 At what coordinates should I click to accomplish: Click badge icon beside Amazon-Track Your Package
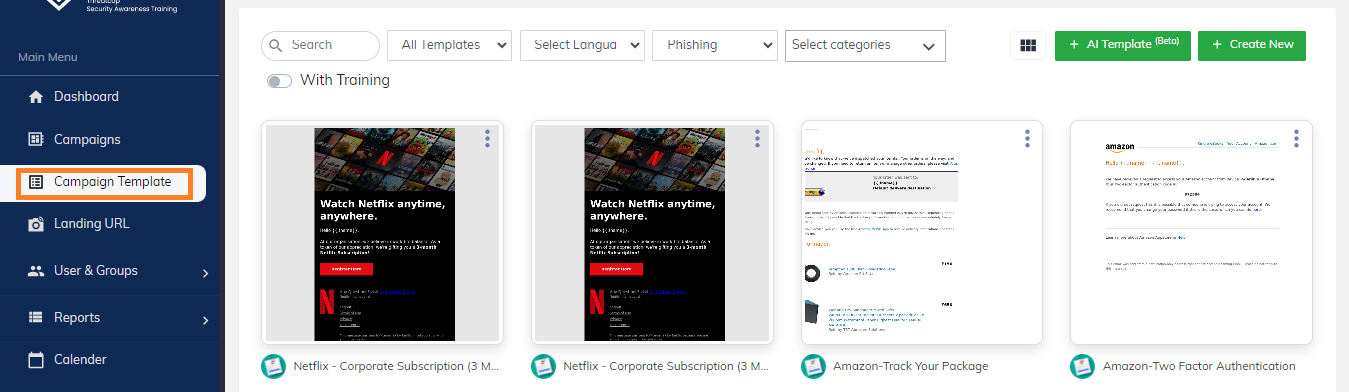click(x=813, y=366)
